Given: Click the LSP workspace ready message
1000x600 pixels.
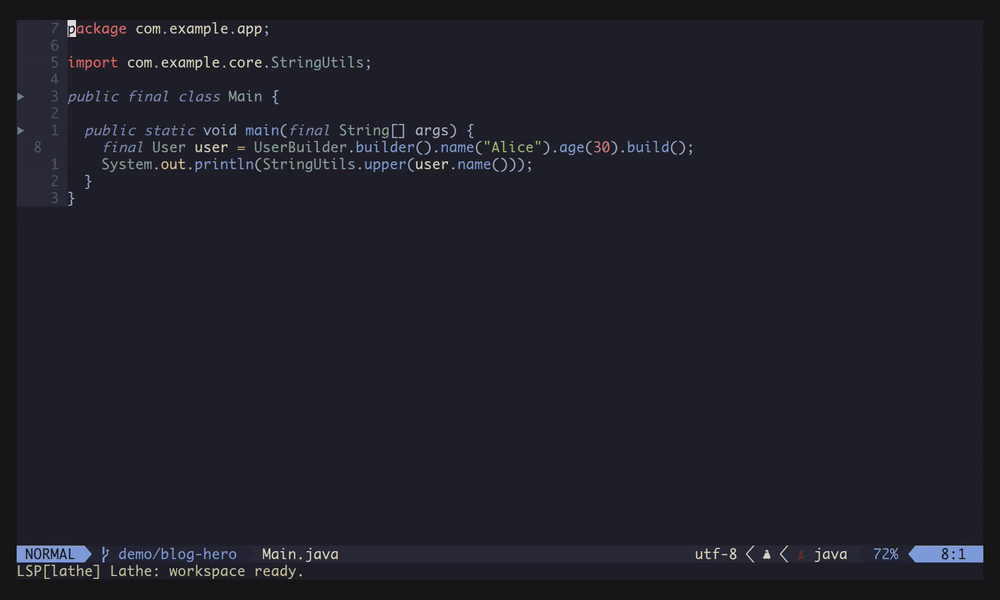Looking at the screenshot, I should [160, 571].
